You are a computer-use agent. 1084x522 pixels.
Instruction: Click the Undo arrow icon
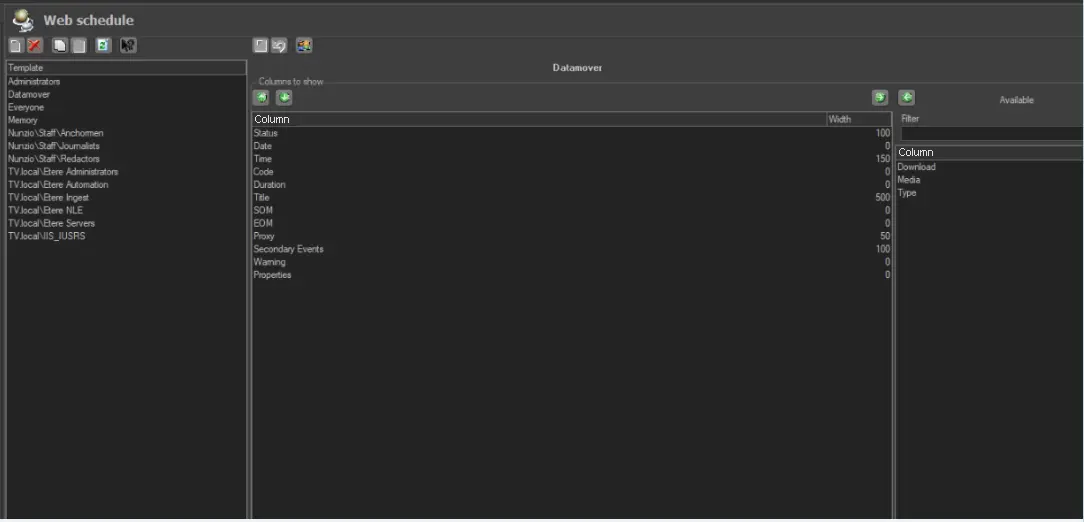tap(279, 46)
